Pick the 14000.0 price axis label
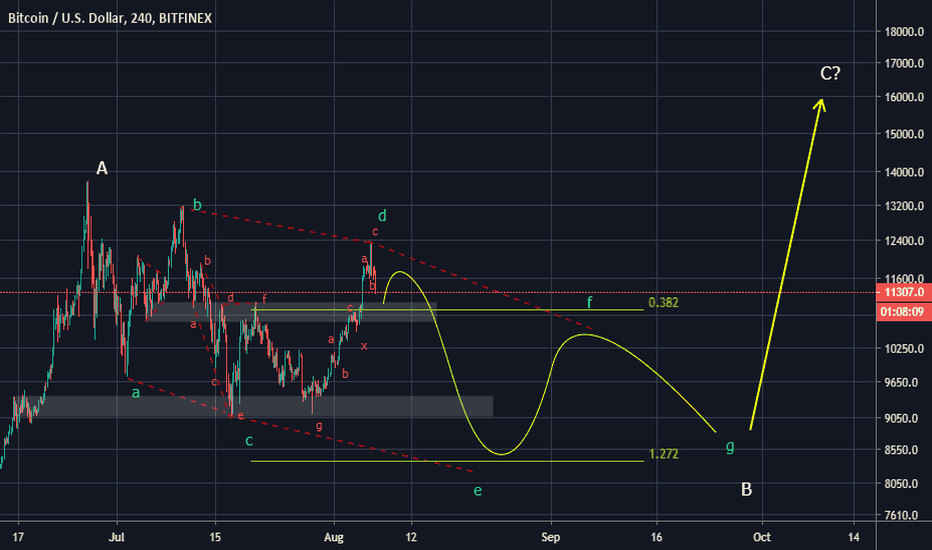Viewport: 932px width, 550px height. coord(904,172)
